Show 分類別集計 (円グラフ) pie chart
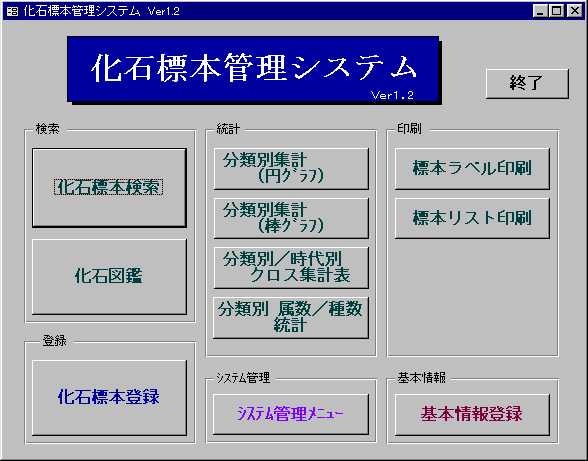This screenshot has height=461, width=588. (x=291, y=168)
